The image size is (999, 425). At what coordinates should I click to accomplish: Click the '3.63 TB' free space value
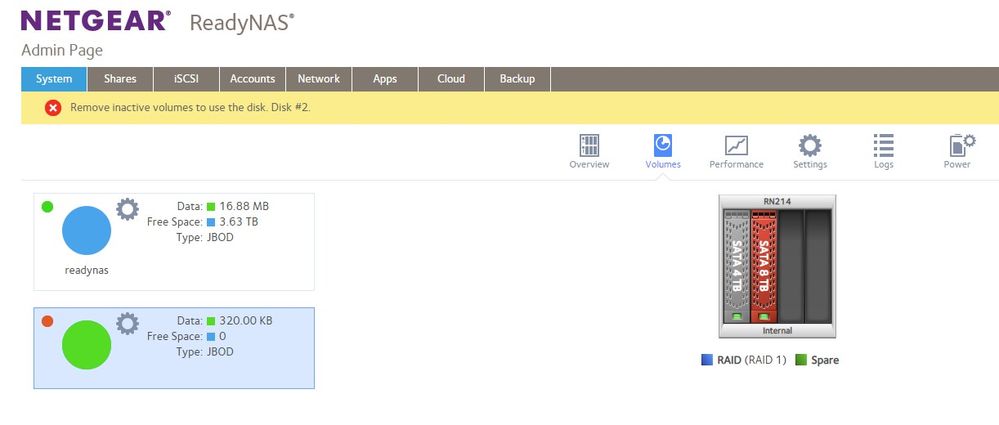point(239,222)
